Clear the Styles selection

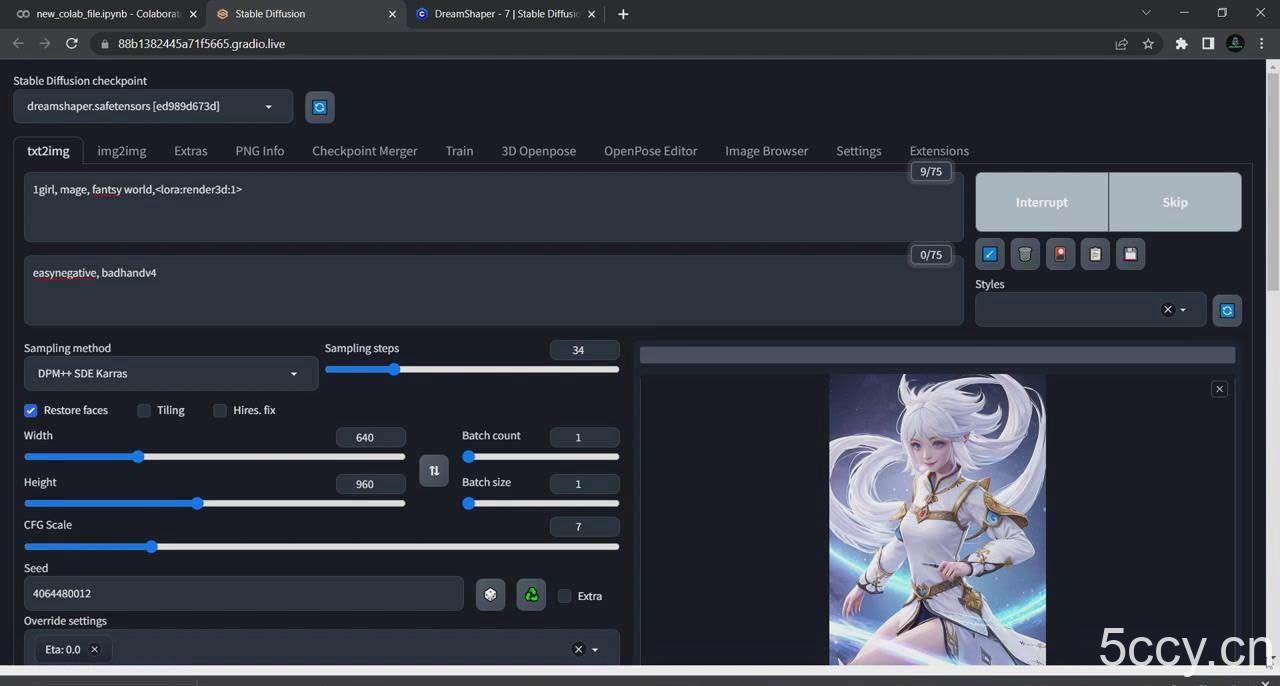coord(1167,310)
